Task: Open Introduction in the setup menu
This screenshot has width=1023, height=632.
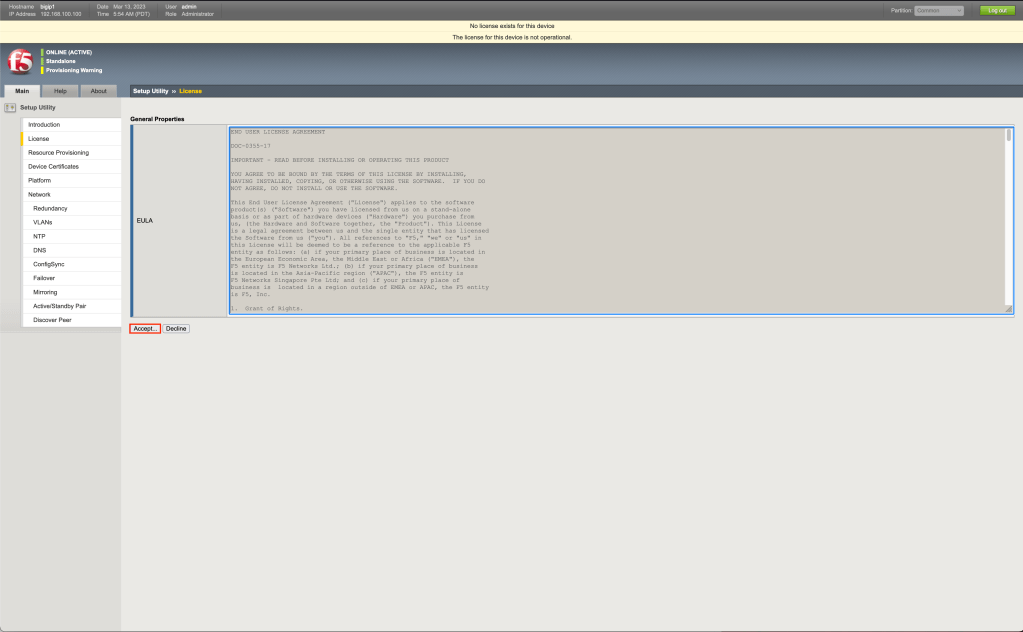Action: click(x=44, y=125)
